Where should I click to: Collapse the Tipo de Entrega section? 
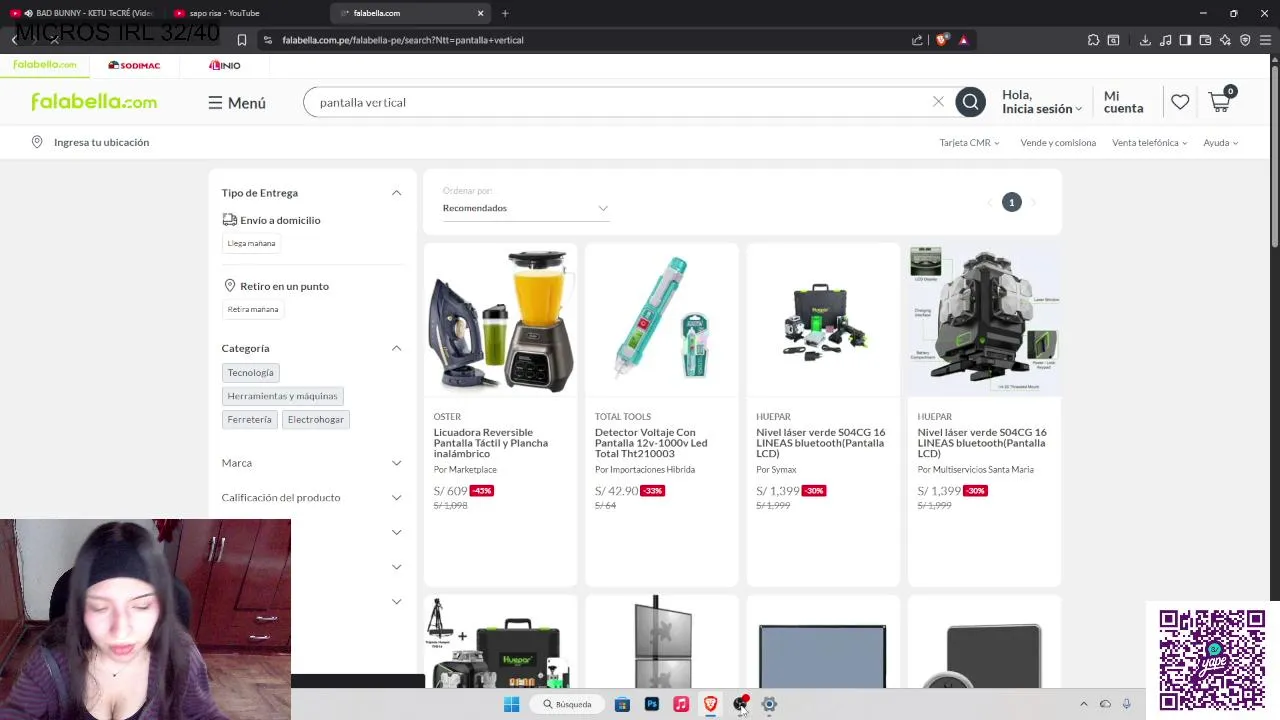point(396,193)
